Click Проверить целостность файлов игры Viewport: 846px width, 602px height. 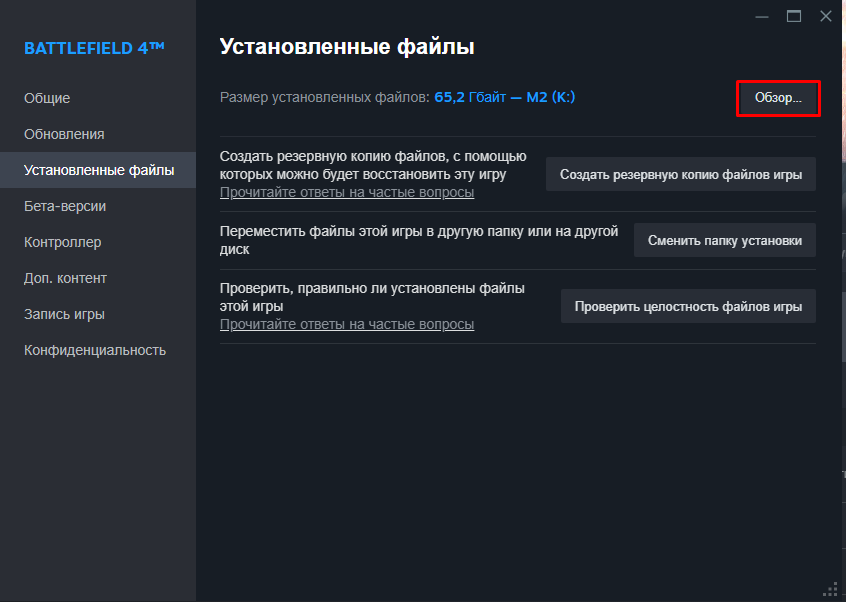[x=688, y=306]
